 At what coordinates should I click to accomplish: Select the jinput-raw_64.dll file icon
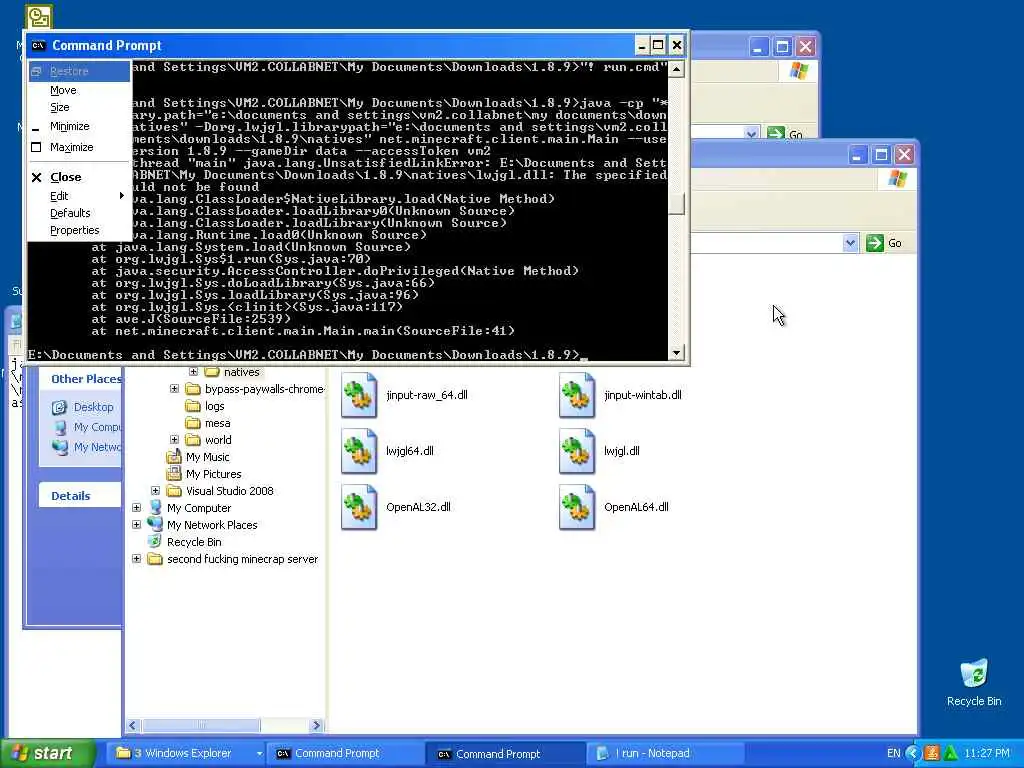click(x=359, y=395)
